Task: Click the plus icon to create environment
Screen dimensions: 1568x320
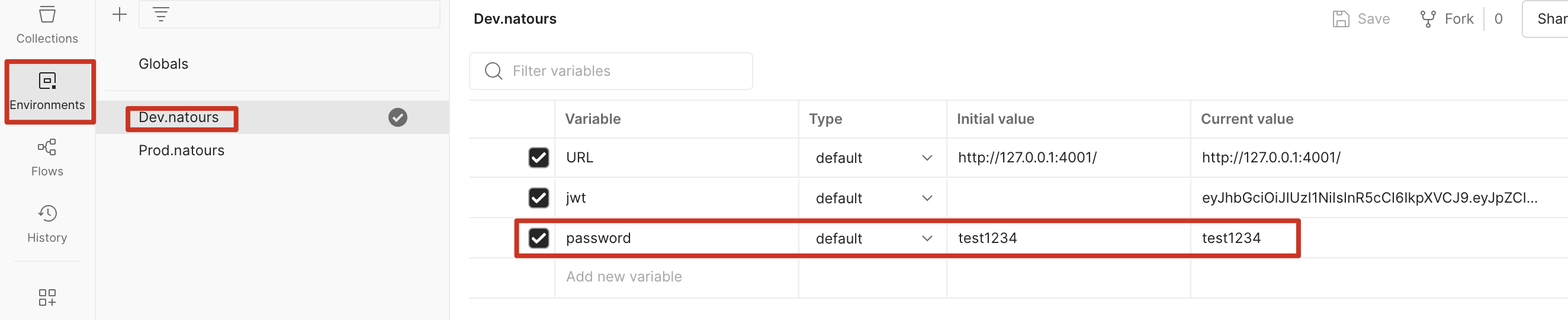Action: tap(120, 15)
